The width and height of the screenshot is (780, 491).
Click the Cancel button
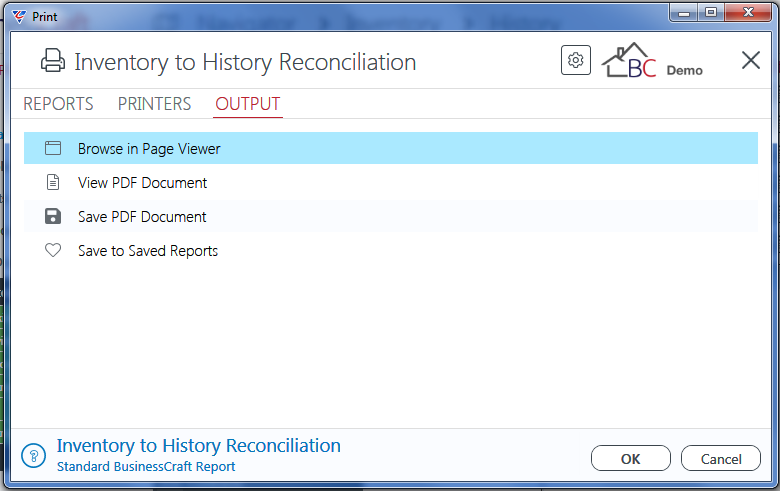tap(720, 458)
